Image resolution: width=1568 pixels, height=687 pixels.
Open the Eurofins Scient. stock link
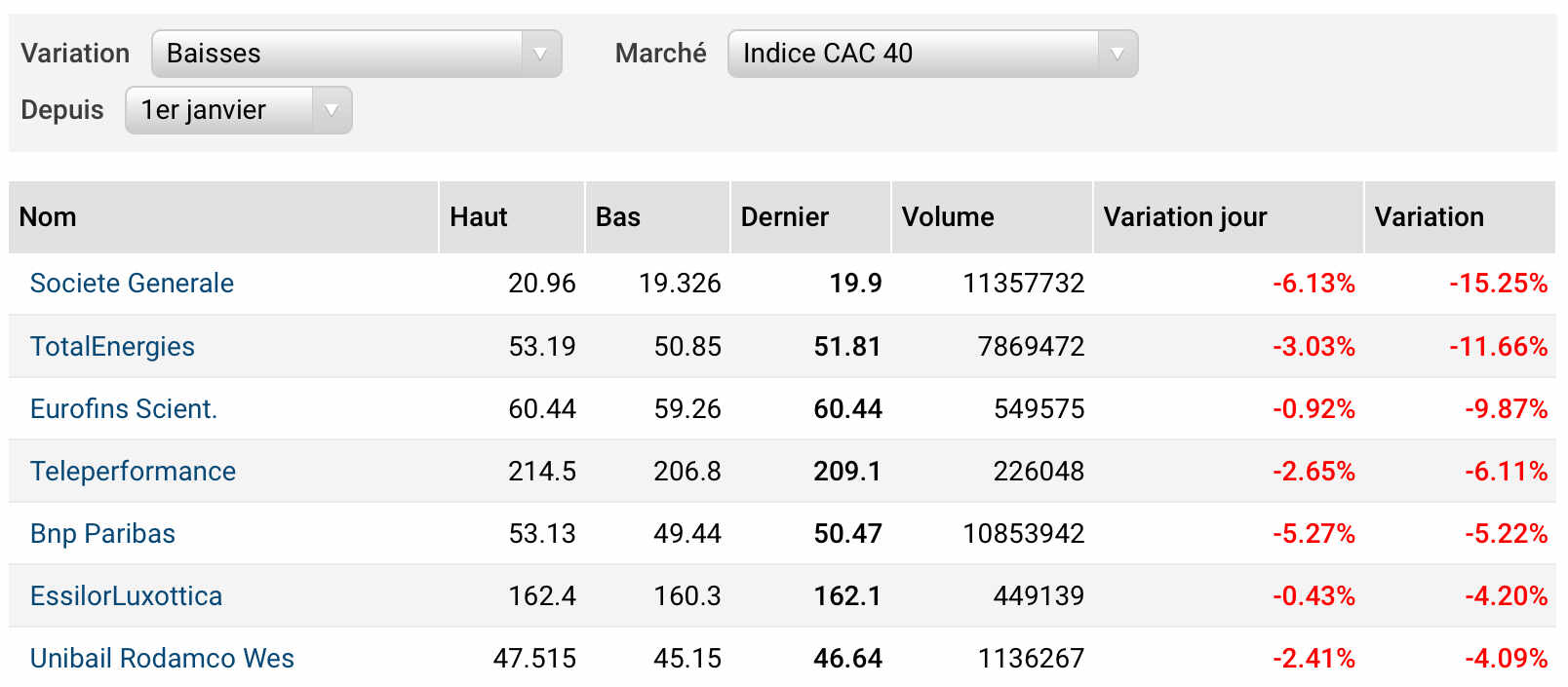click(124, 409)
